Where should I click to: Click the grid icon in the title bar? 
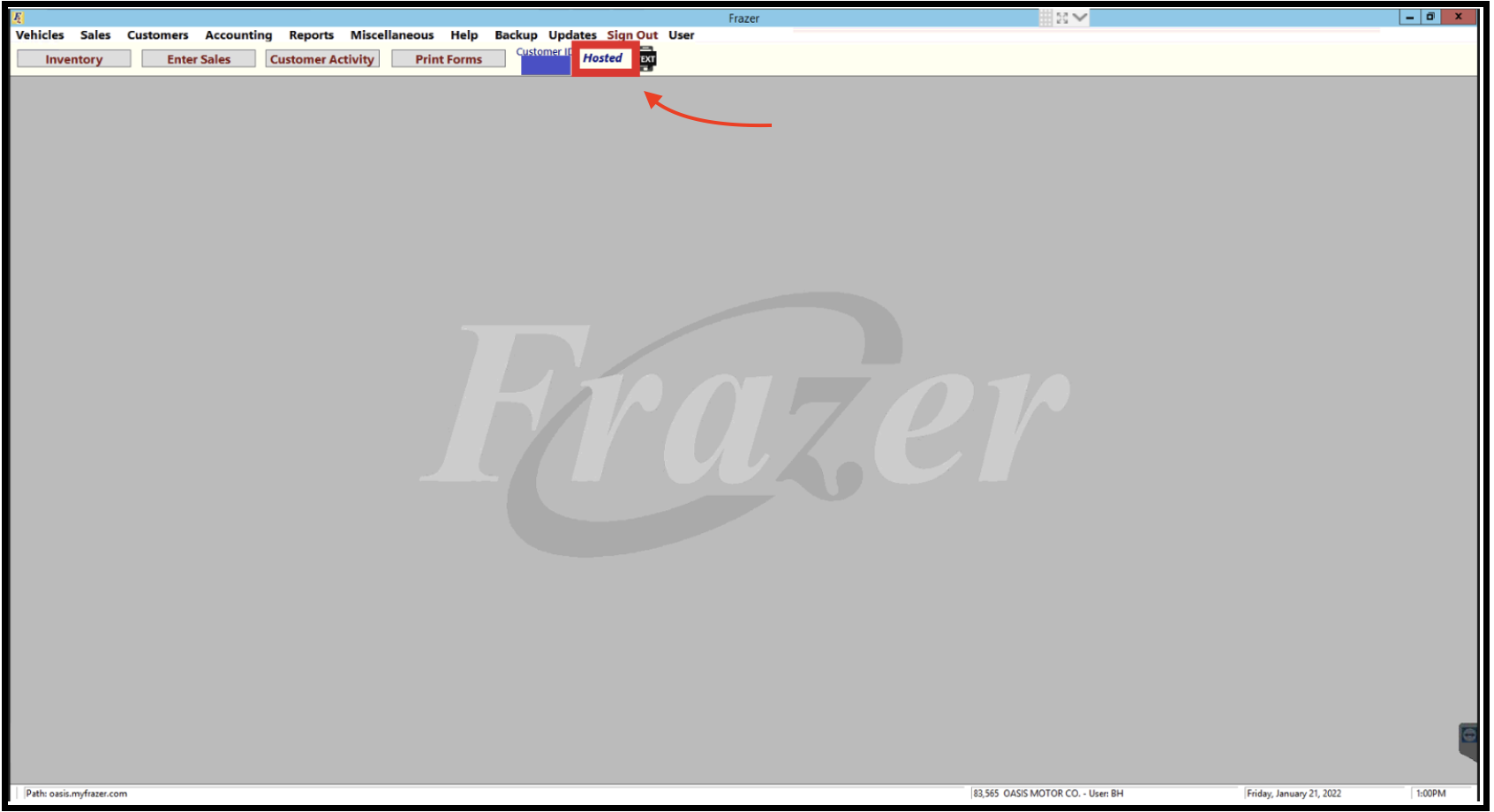(x=1045, y=18)
